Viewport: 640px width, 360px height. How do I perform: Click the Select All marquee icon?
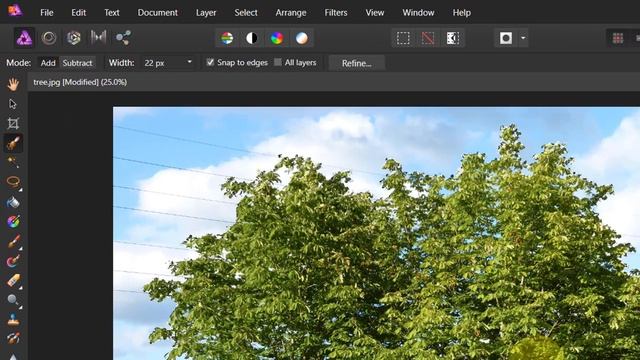[403, 38]
